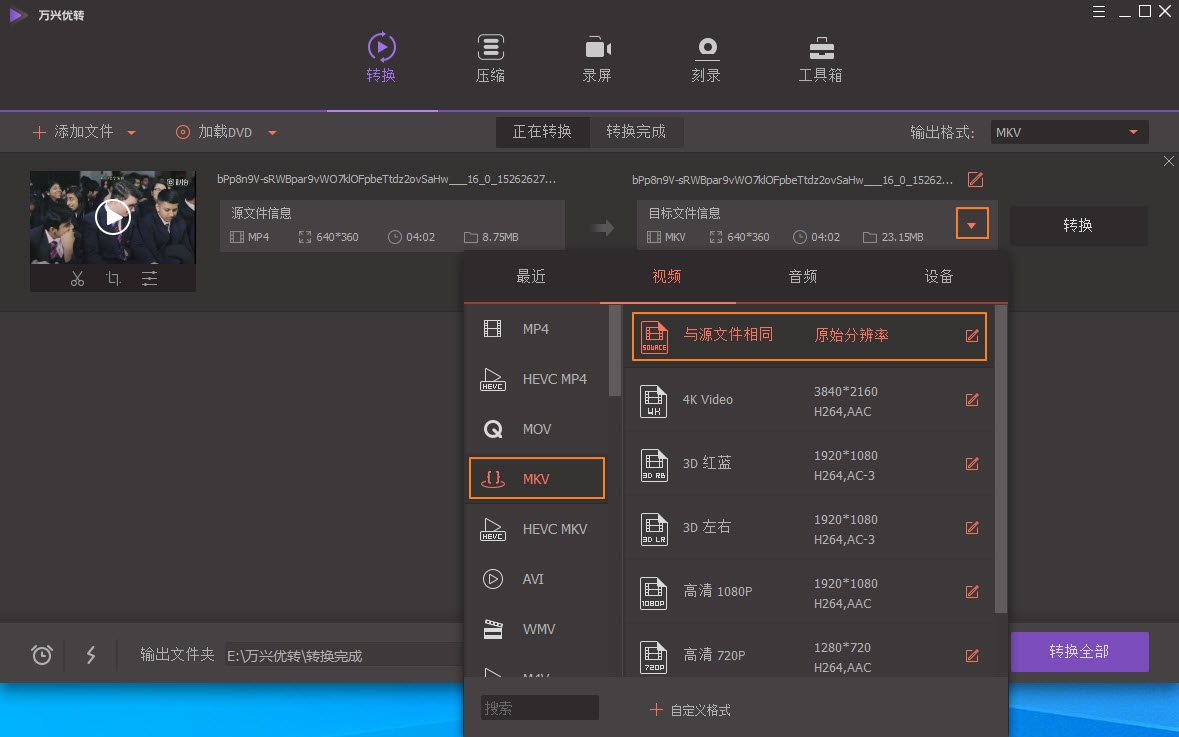Open the effects adjustment sliders icon
Screen dimensions: 1179x737
[148, 279]
